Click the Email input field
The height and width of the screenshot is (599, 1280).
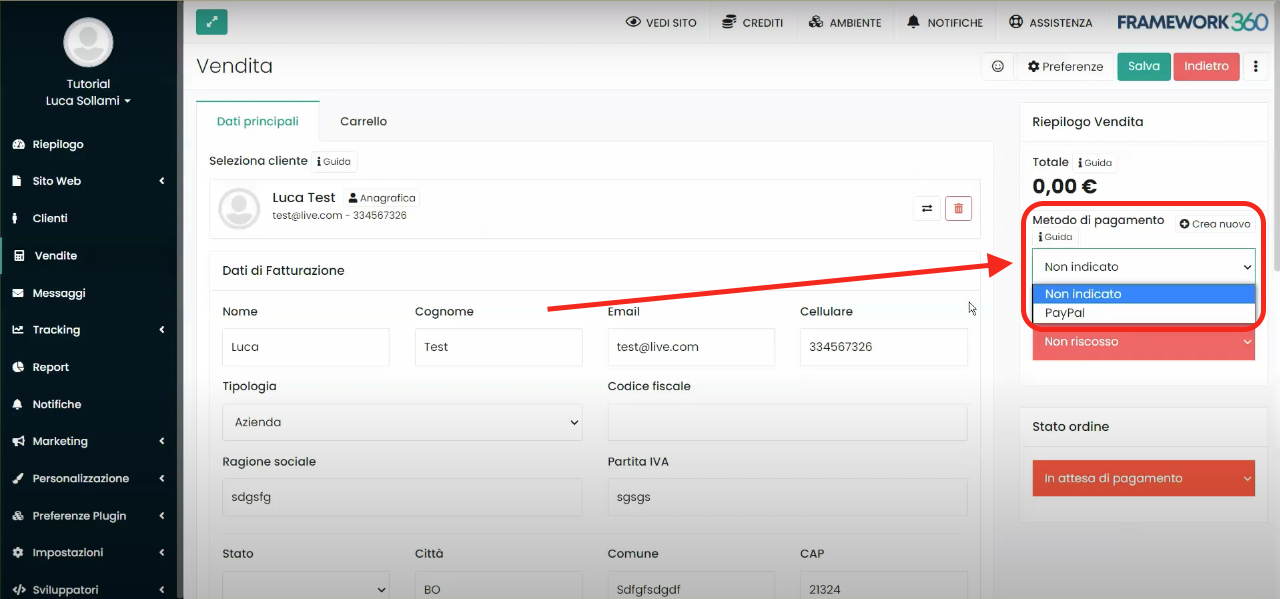click(690, 347)
